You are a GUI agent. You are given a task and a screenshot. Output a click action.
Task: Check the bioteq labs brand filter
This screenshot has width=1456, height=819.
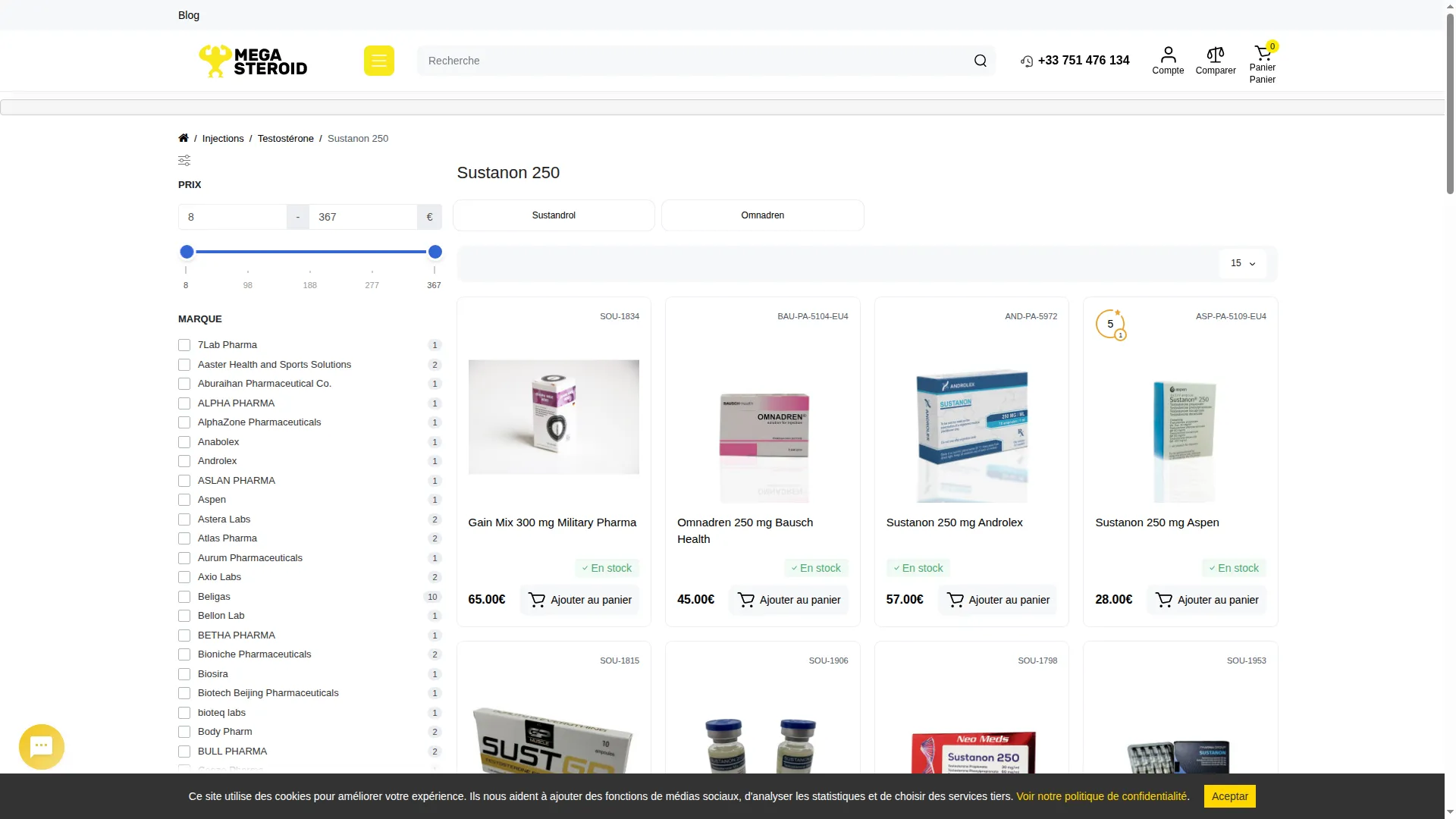(x=184, y=713)
